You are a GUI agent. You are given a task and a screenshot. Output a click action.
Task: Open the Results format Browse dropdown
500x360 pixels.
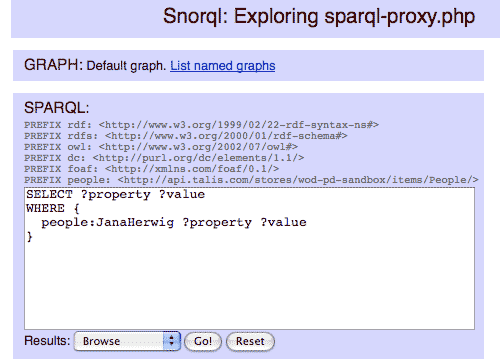click(127, 341)
